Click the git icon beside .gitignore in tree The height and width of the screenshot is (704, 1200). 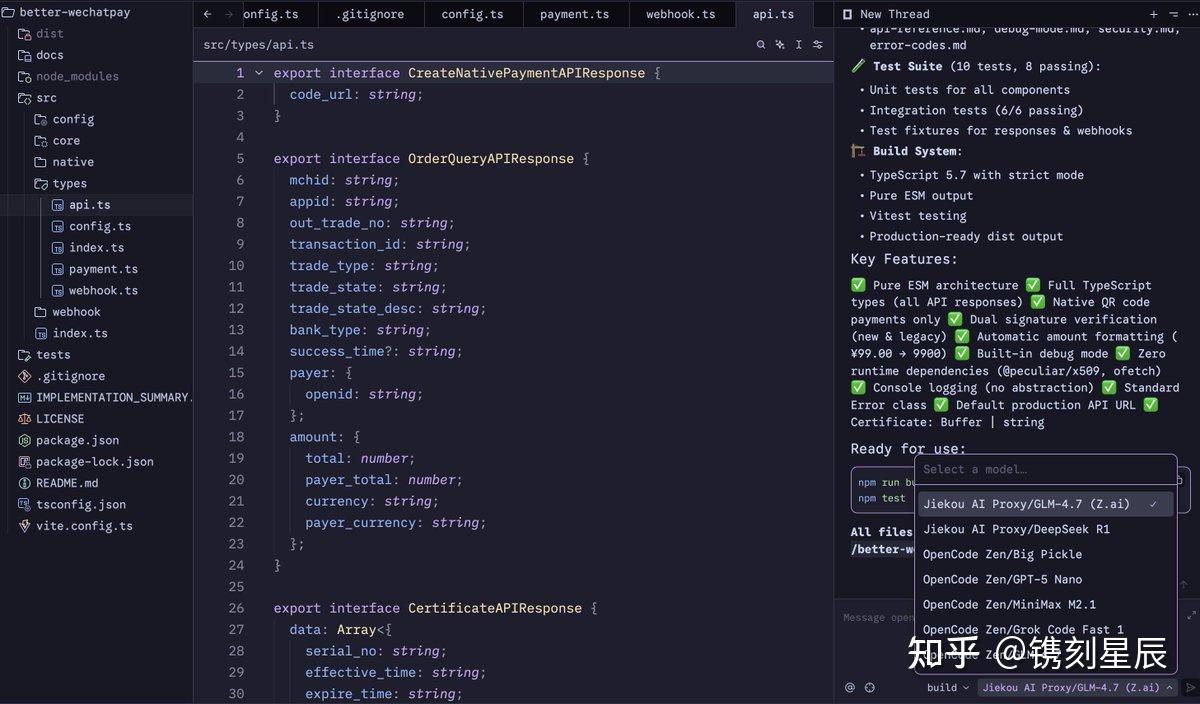click(25, 376)
